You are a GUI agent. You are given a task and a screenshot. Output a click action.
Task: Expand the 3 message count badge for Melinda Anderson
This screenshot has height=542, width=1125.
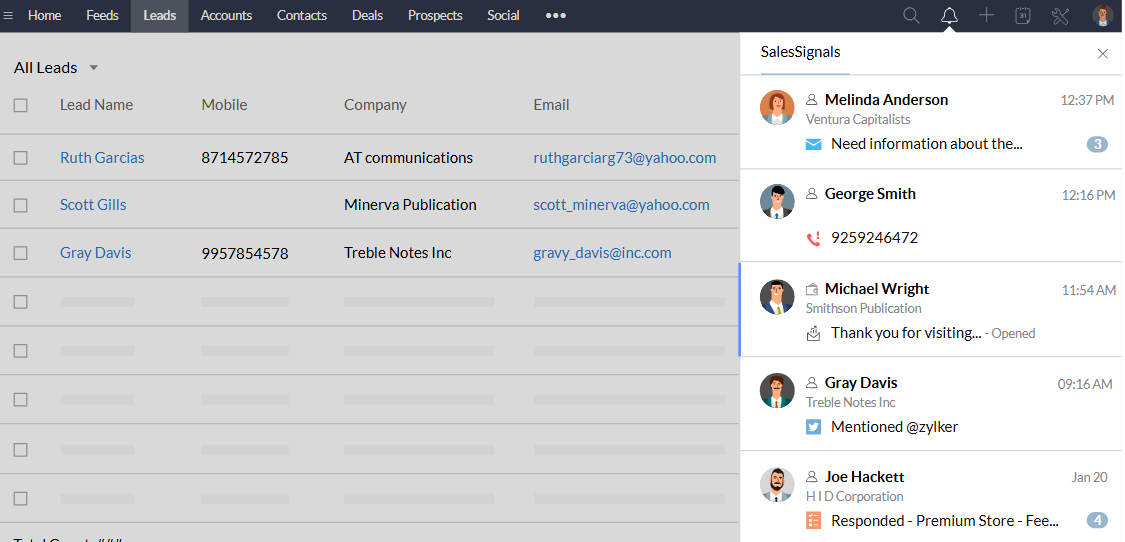[1097, 144]
